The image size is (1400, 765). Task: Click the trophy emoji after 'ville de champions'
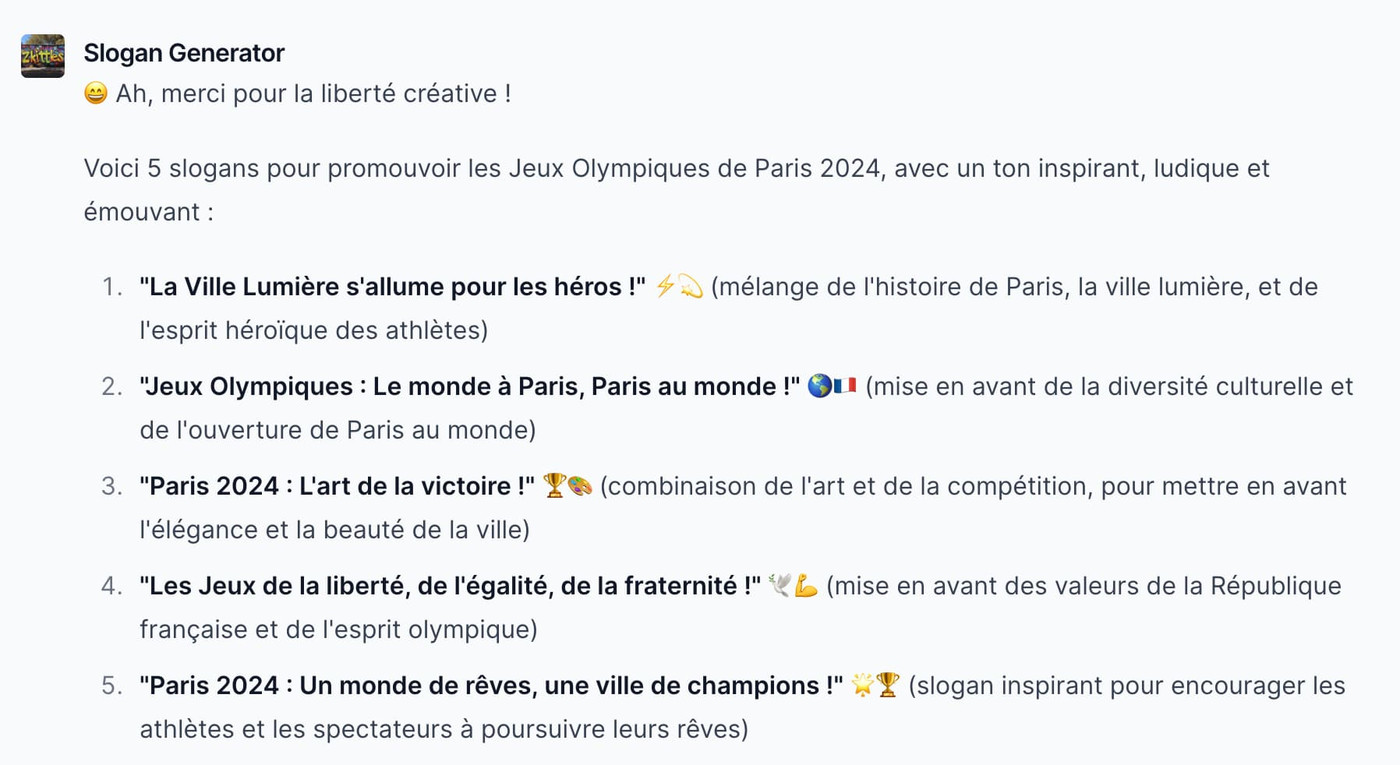pyautogui.click(x=888, y=686)
